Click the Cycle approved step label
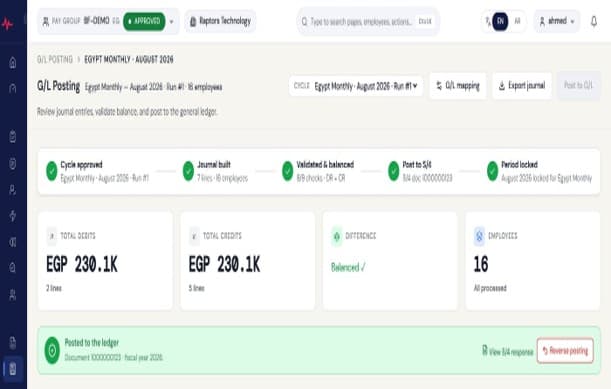The width and height of the screenshot is (611, 389). pyautogui.click(x=81, y=164)
